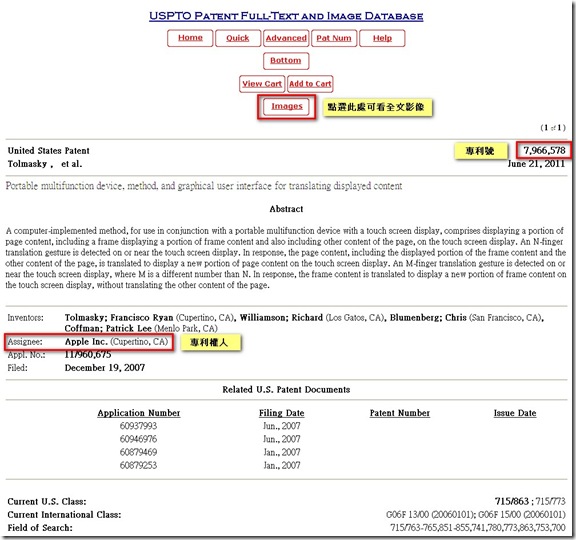Image resolution: width=576 pixels, height=540 pixels.
Task: Click the Patent Number column header
Action: tap(400, 413)
